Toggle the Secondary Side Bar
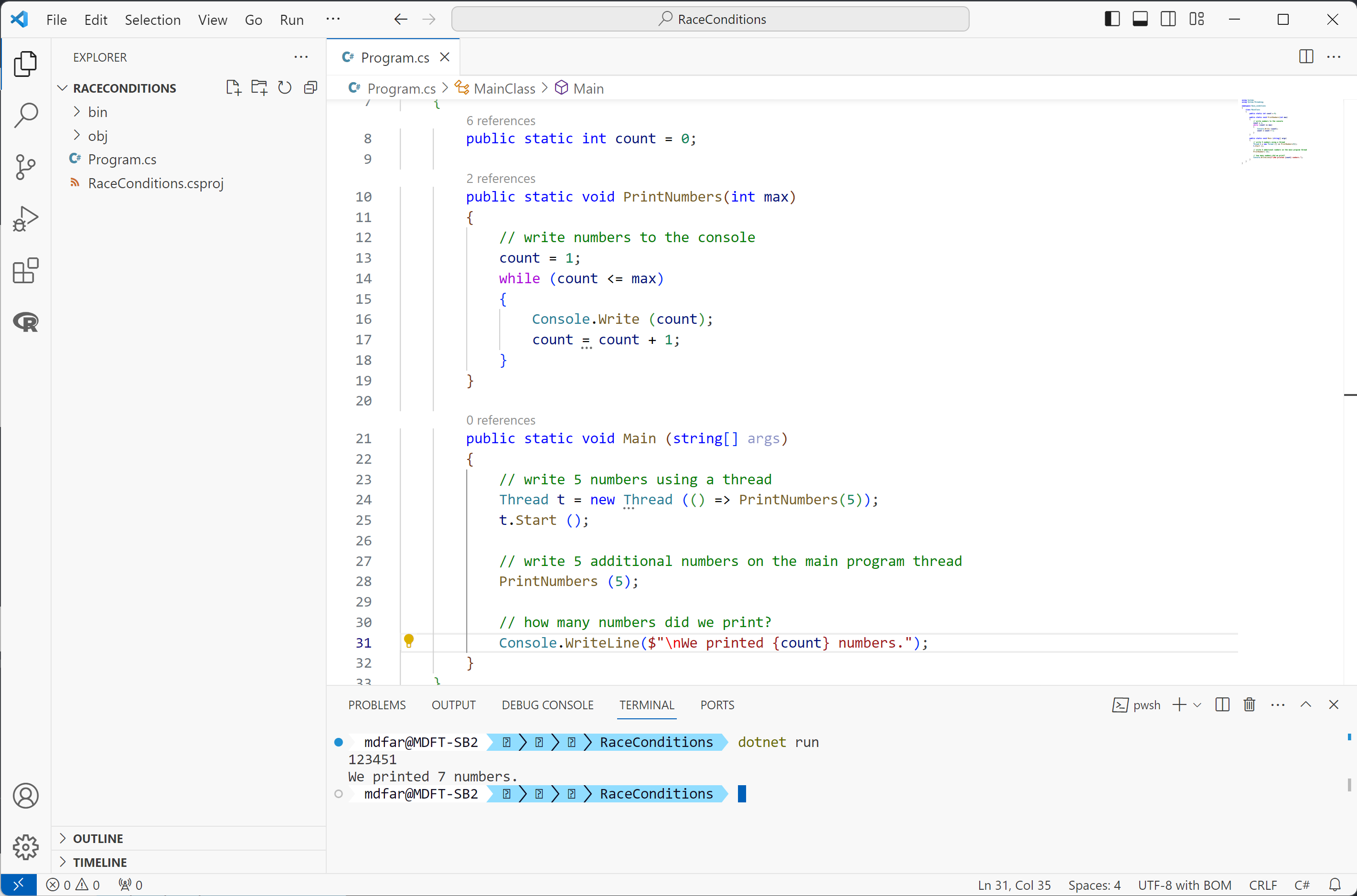 pyautogui.click(x=1168, y=19)
